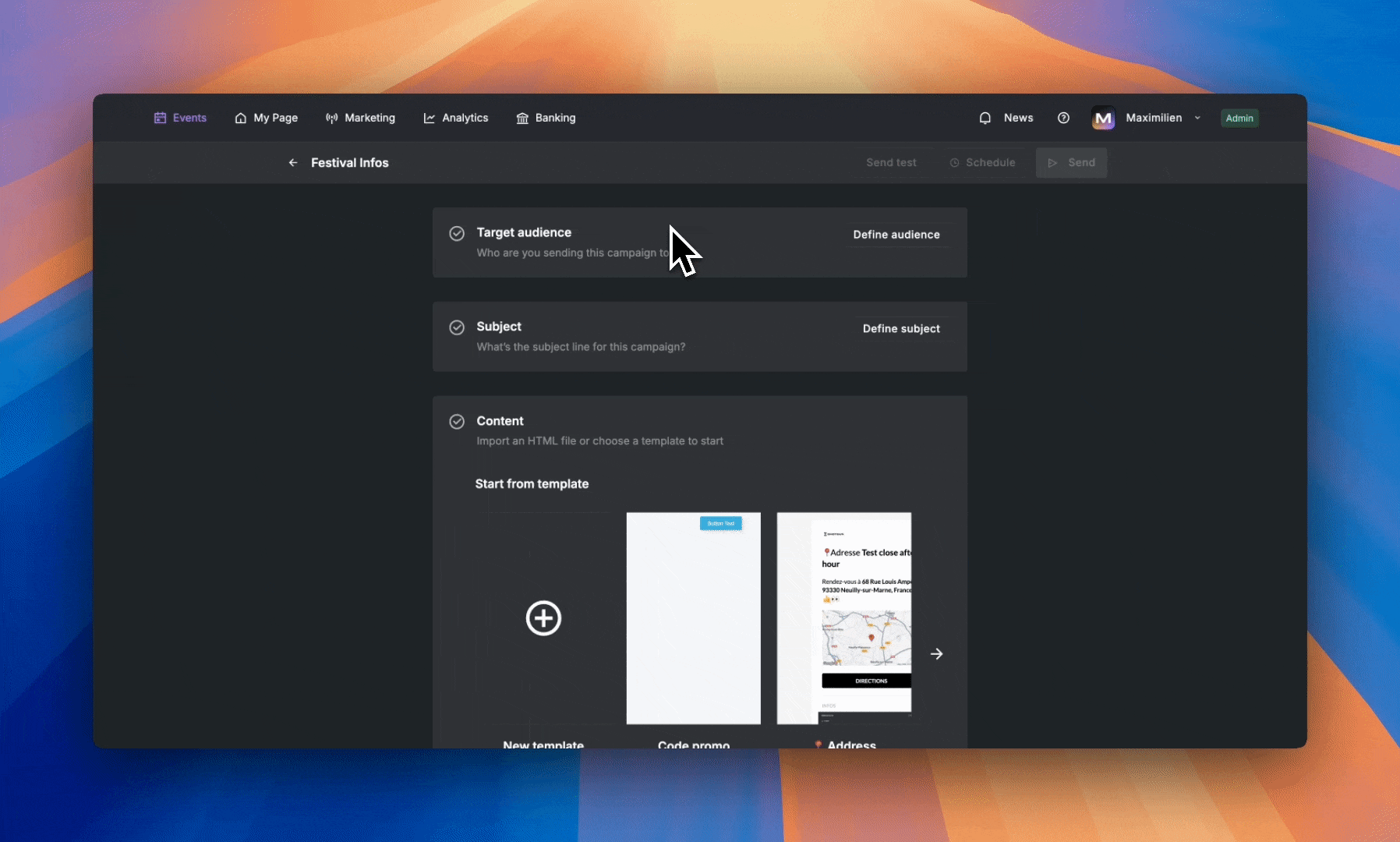Create new template with plus icon

(x=543, y=618)
